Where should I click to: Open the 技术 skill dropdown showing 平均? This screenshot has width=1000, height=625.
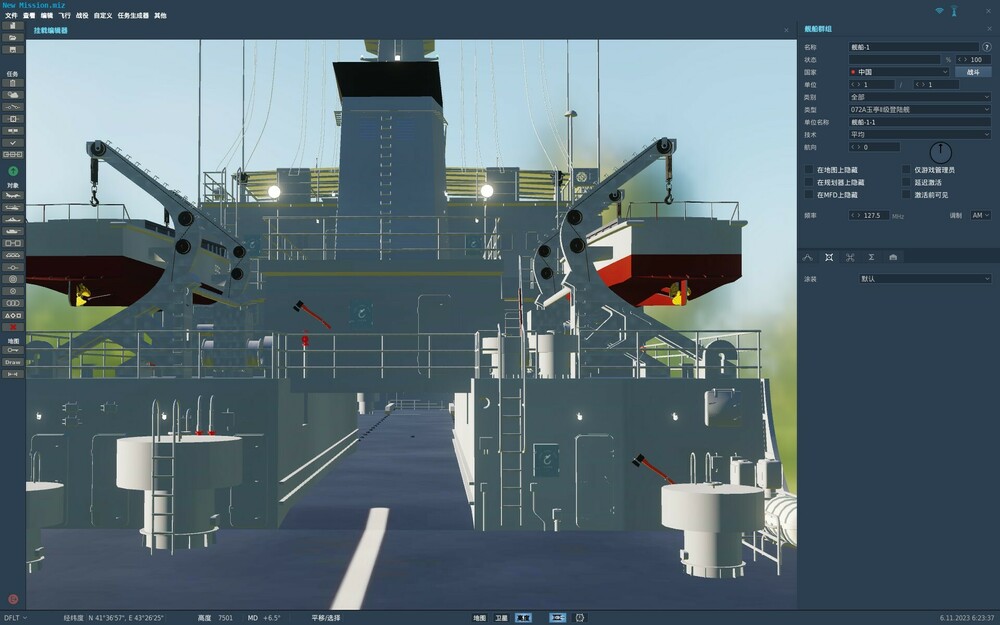tap(920, 135)
